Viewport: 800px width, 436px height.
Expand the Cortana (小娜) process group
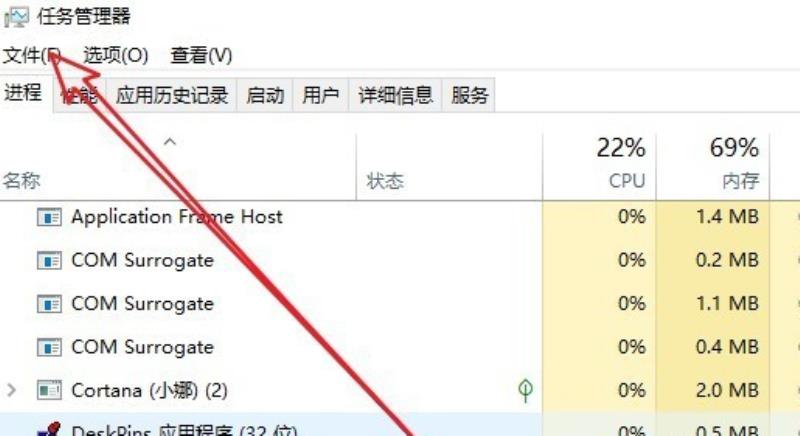[12, 391]
